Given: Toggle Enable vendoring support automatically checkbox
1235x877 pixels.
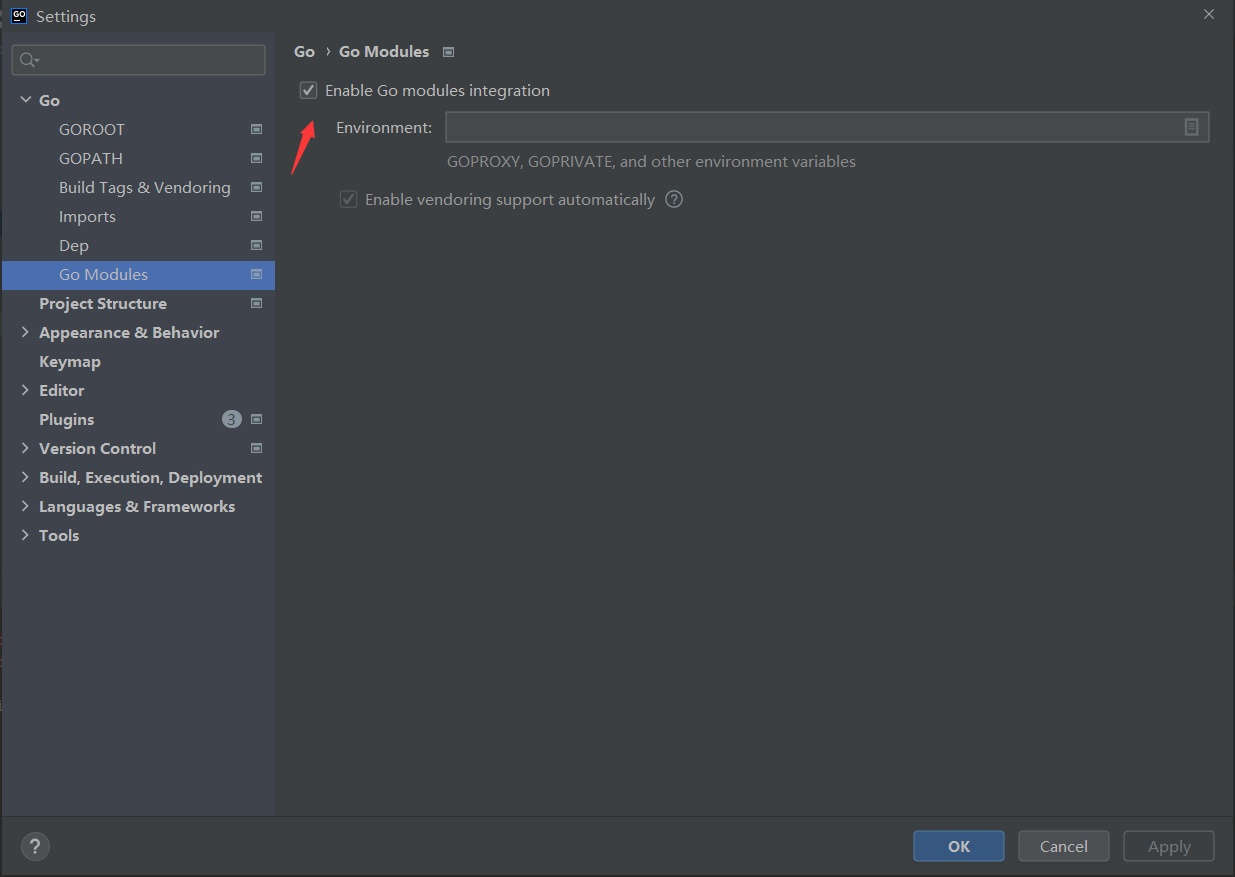Looking at the screenshot, I should click(x=348, y=199).
